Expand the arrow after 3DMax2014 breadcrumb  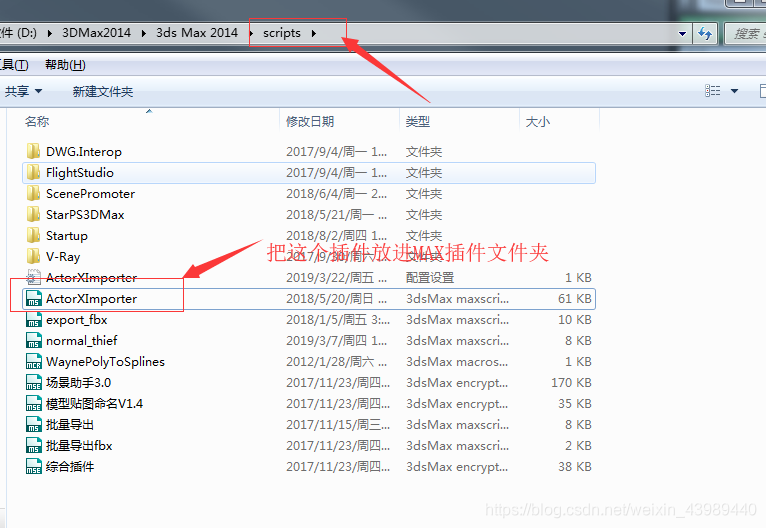tap(144, 33)
